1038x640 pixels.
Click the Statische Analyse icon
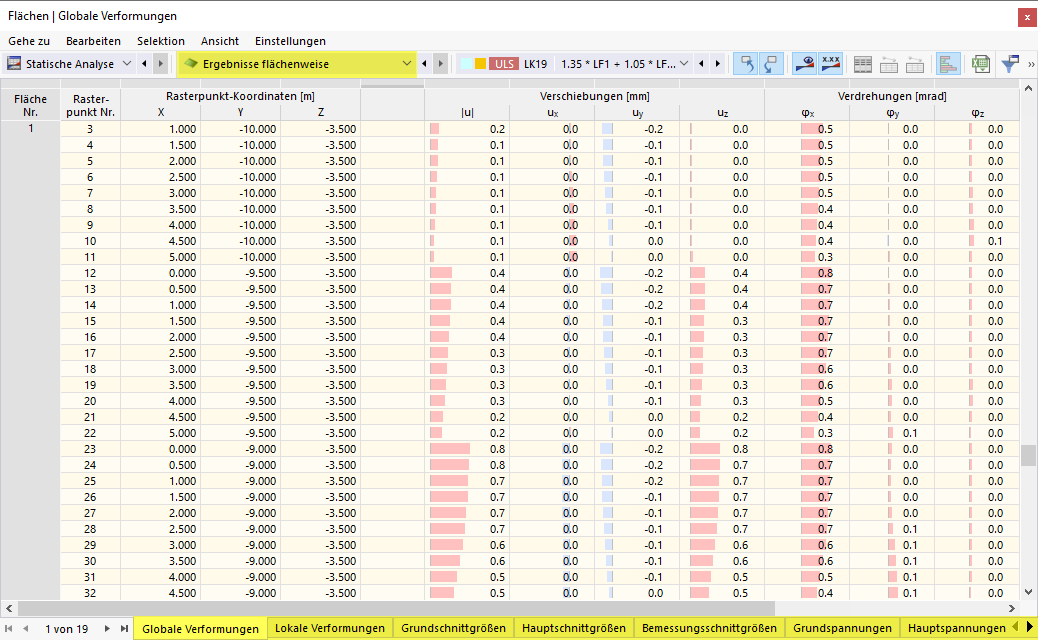14,64
